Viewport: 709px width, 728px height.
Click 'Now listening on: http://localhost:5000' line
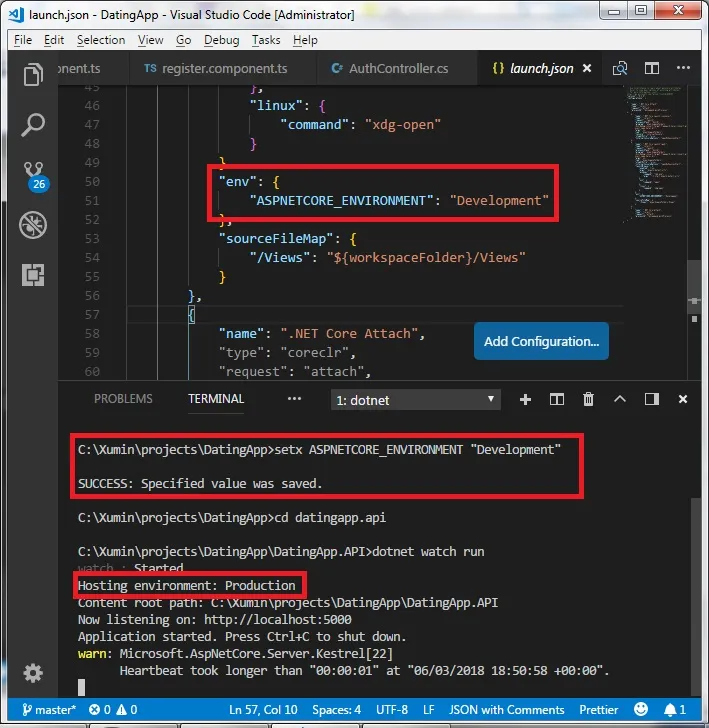pos(215,619)
